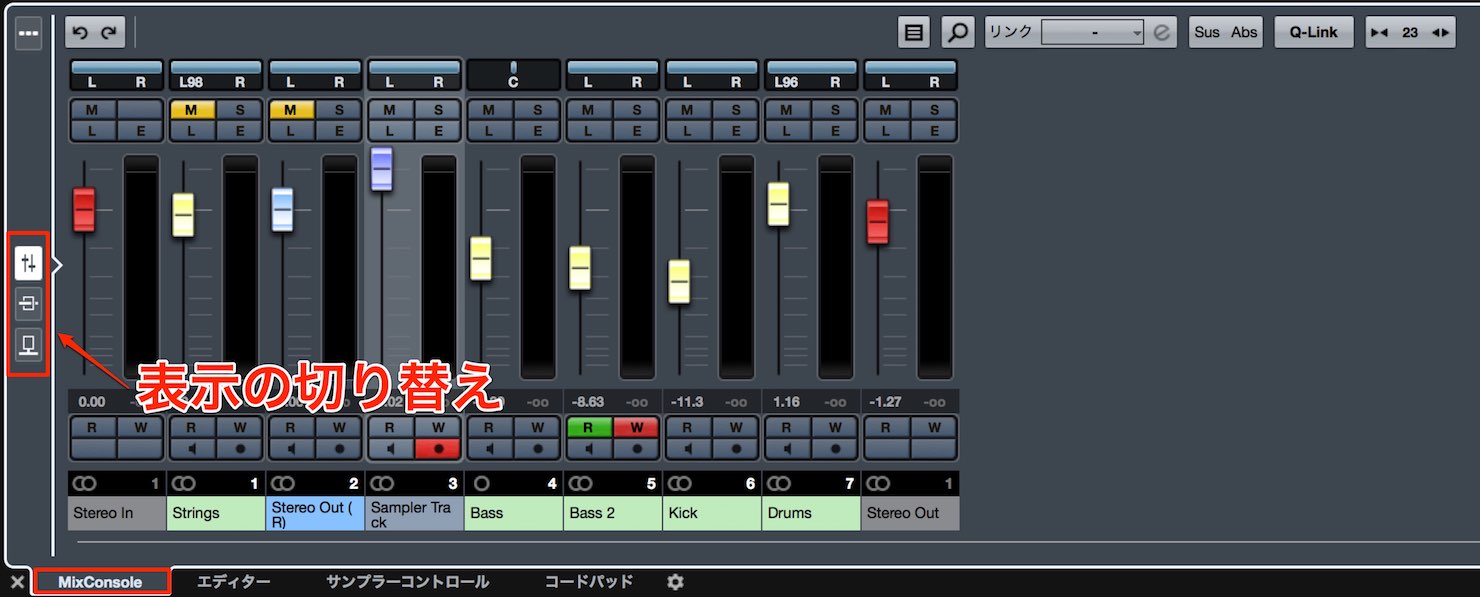Unmute the Strings channel
This screenshot has height=597, width=1480.
click(192, 110)
